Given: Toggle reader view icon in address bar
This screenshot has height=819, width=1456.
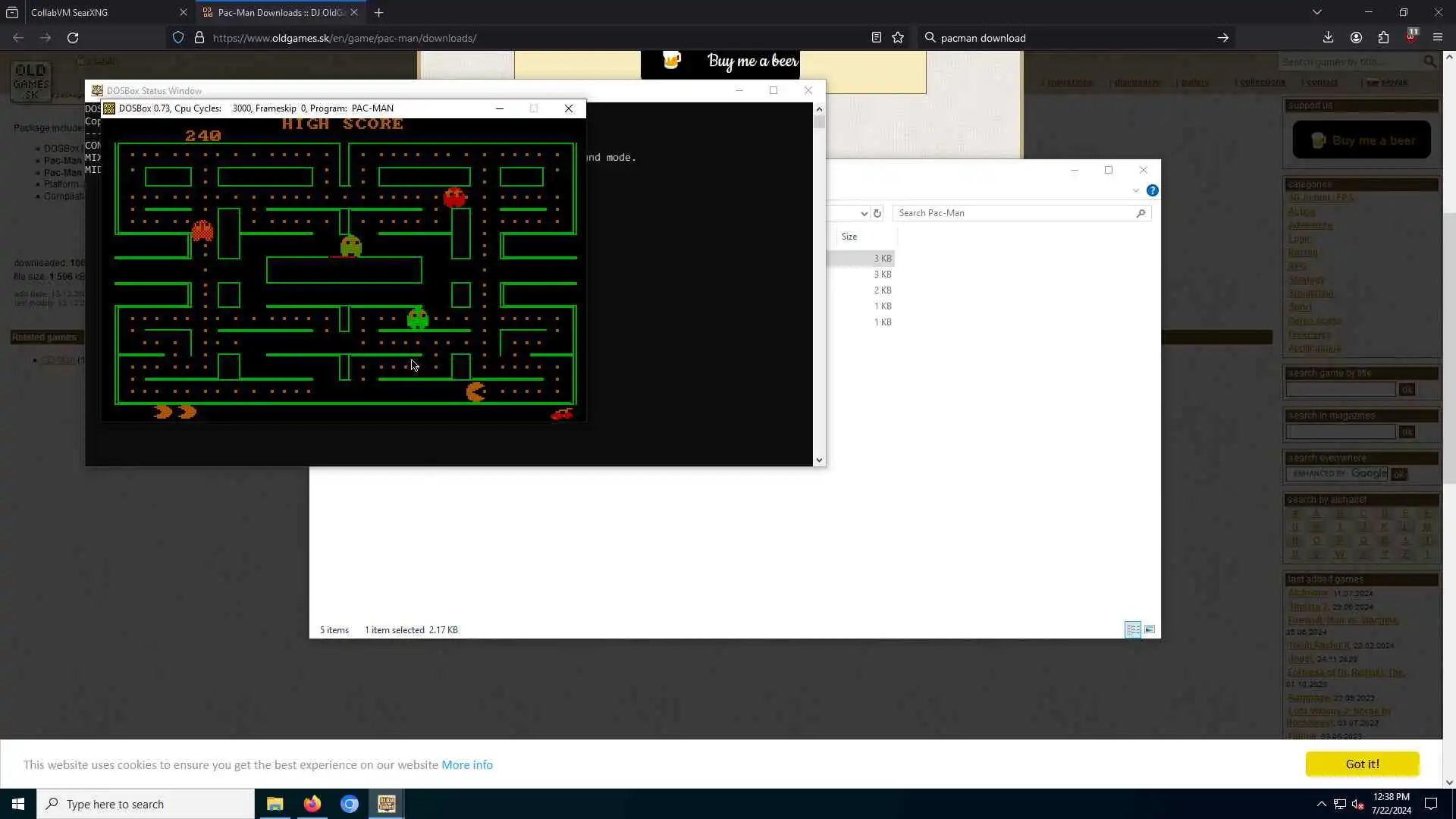Looking at the screenshot, I should click(876, 38).
